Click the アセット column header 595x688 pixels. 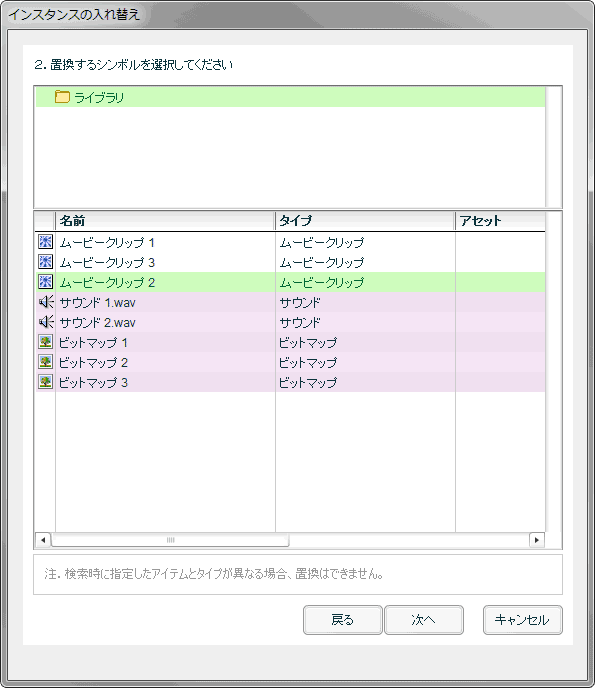tap(500, 221)
